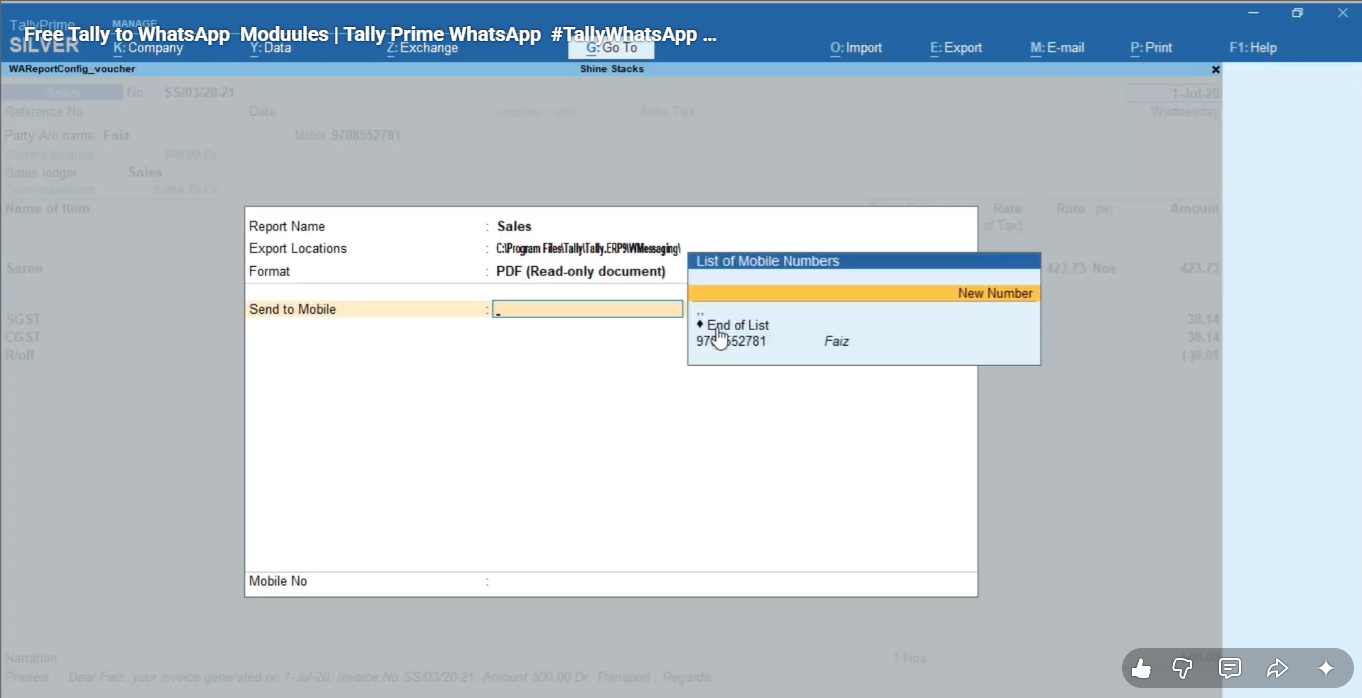Click the share arrow icon
The image size is (1362, 698).
coord(1277,669)
